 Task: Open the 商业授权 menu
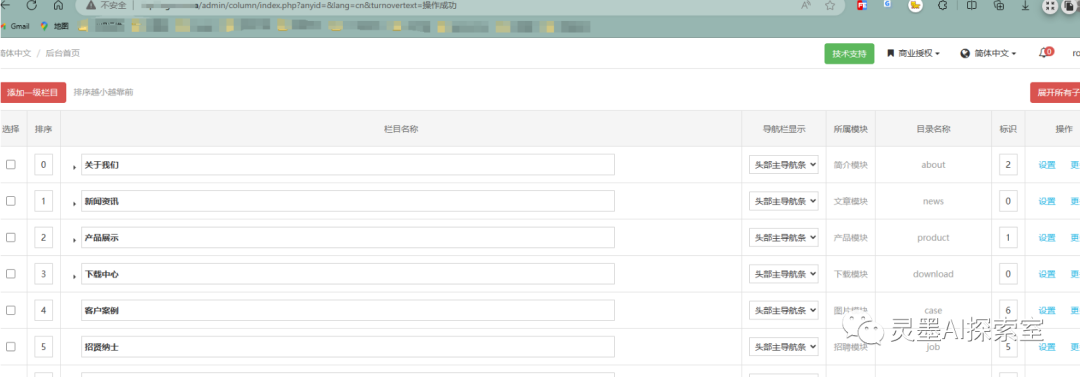[913, 53]
